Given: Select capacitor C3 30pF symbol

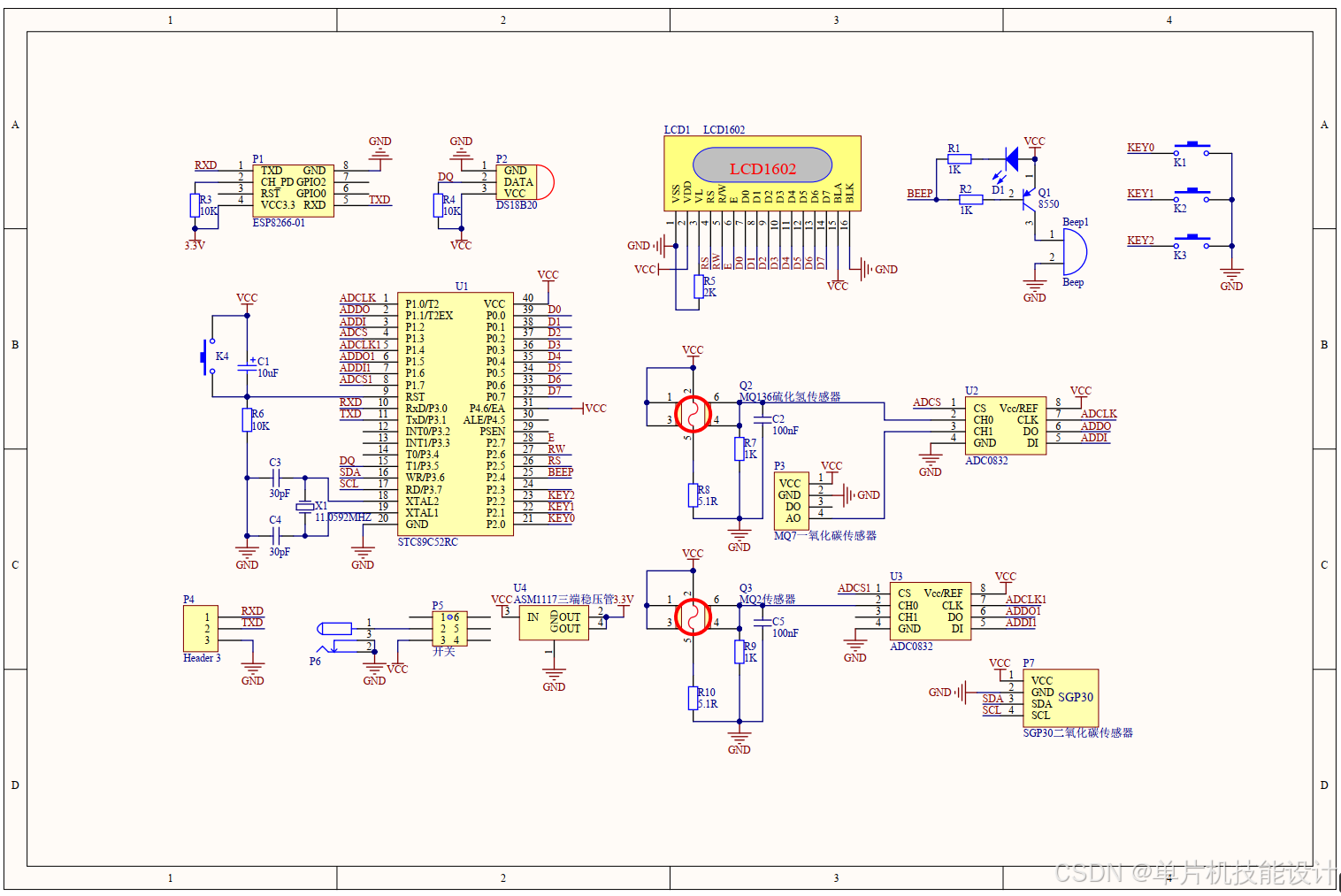Looking at the screenshot, I should (x=276, y=478).
